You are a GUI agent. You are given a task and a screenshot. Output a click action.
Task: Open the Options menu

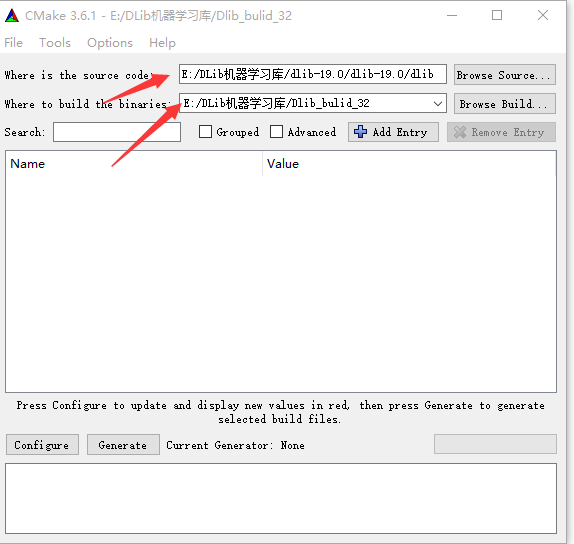[x=110, y=43]
